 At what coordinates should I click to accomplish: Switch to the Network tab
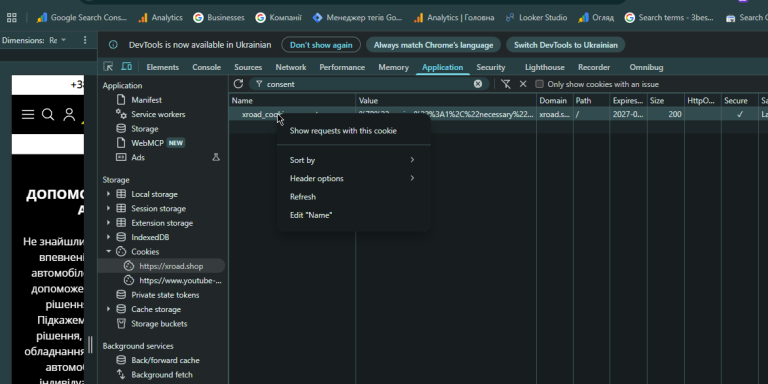[291, 67]
